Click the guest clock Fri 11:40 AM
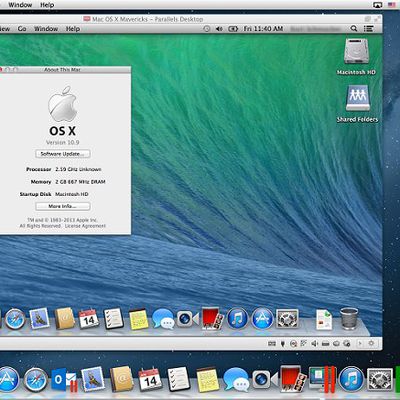Viewport: 400px width, 400px height. point(263,29)
